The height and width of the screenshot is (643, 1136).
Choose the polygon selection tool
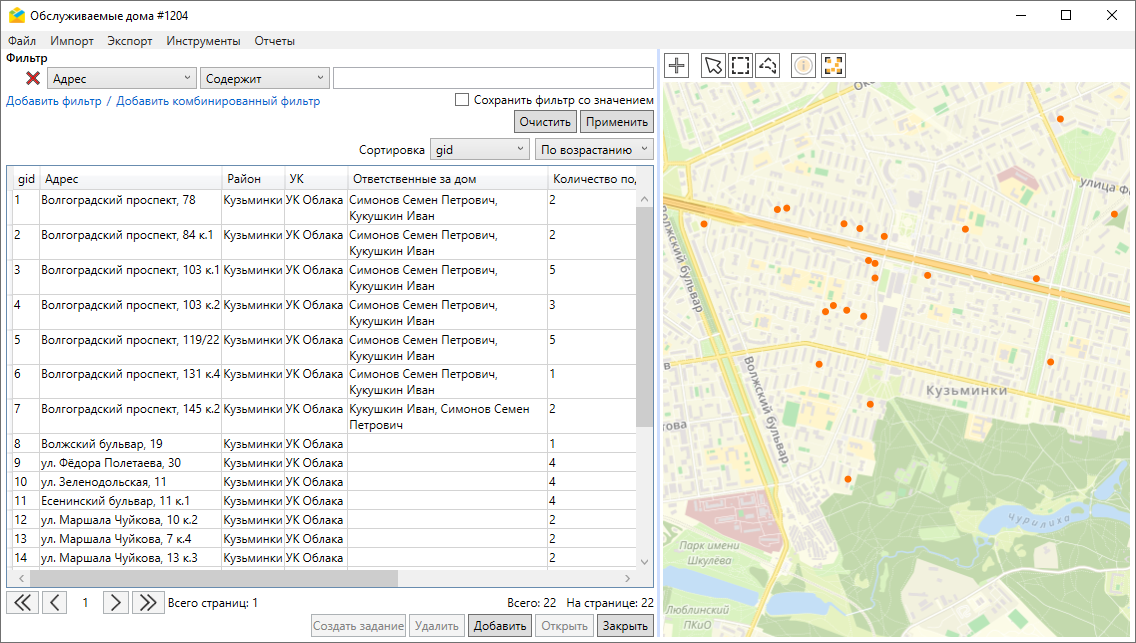coord(768,66)
